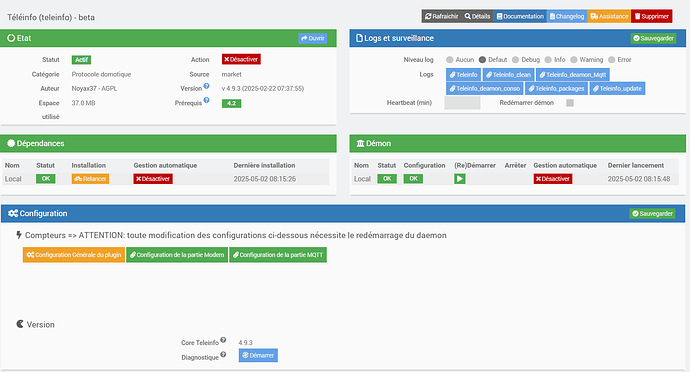Click the Dépendances header icon
The width and height of the screenshot is (690, 372).
pyautogui.click(x=11, y=143)
